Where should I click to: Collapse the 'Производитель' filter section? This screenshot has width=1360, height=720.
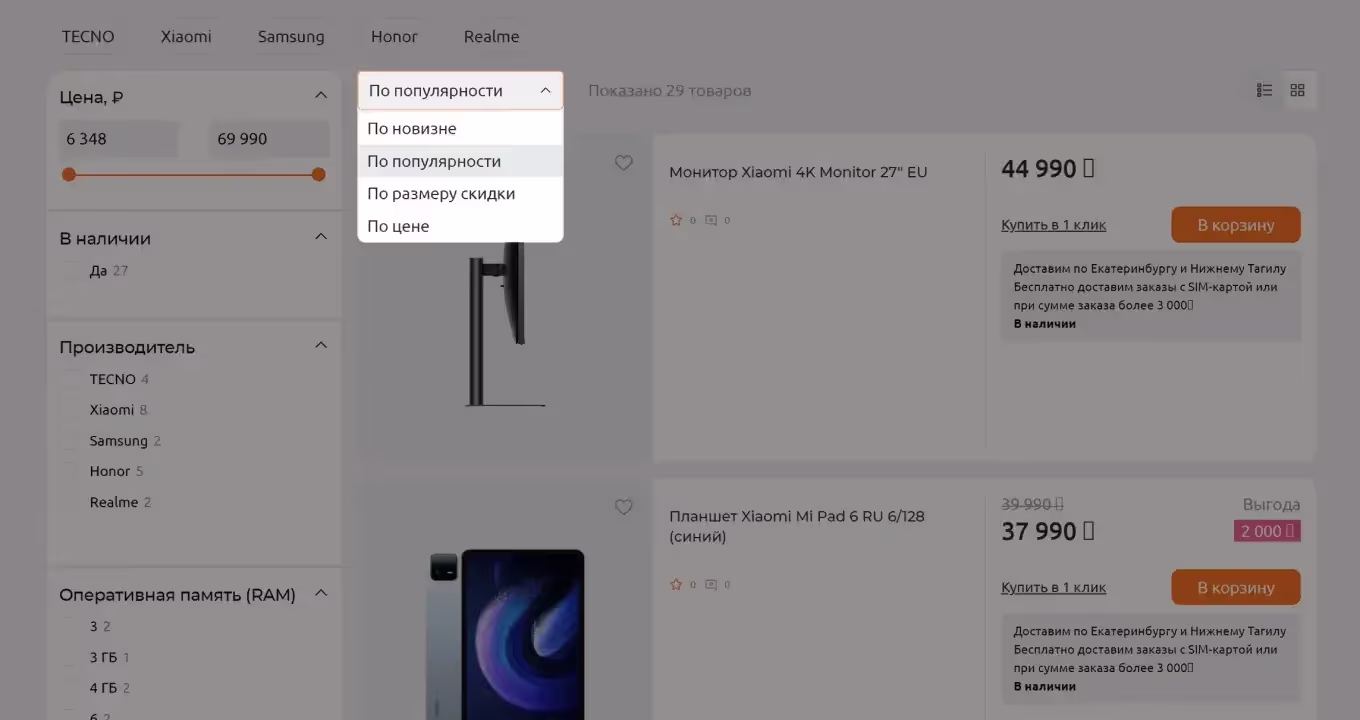(321, 346)
